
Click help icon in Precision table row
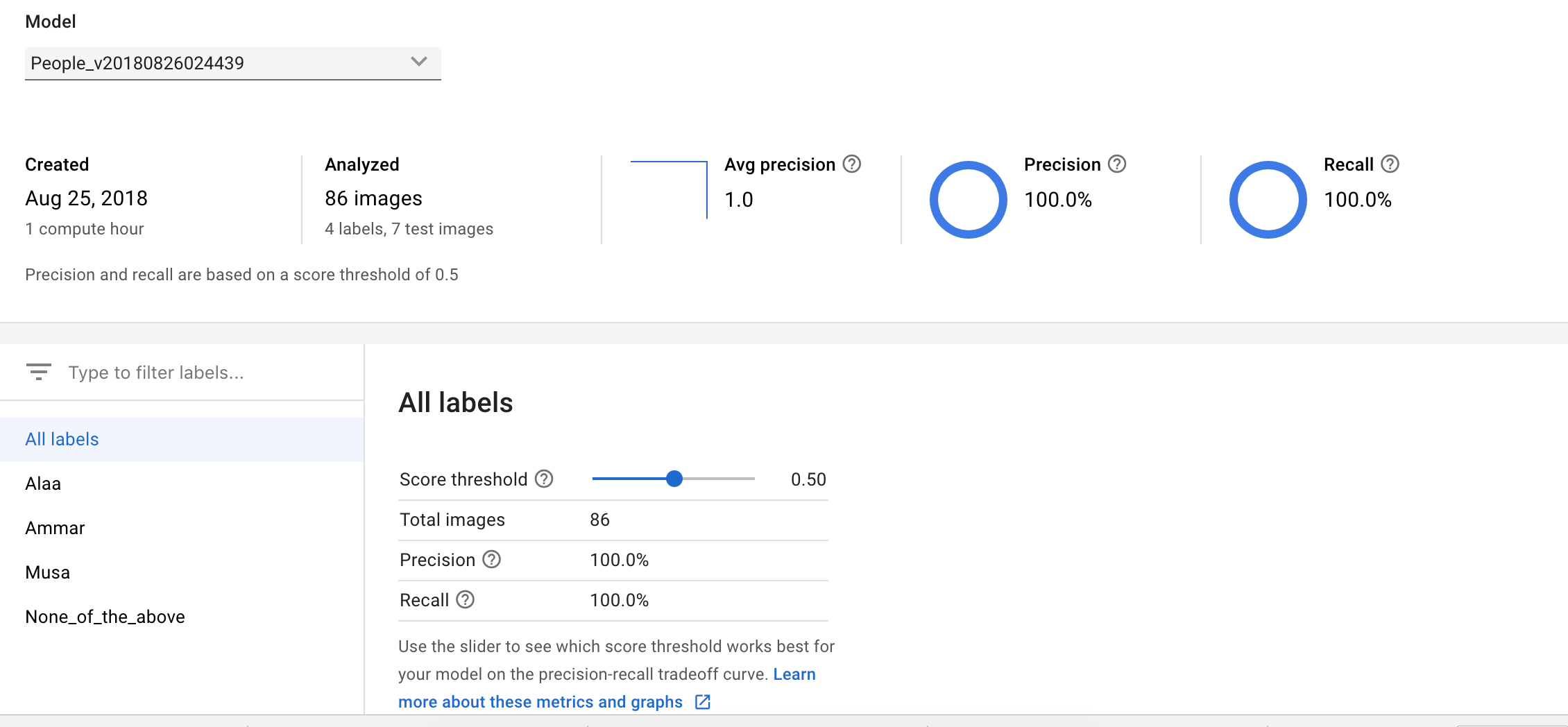[x=491, y=559]
